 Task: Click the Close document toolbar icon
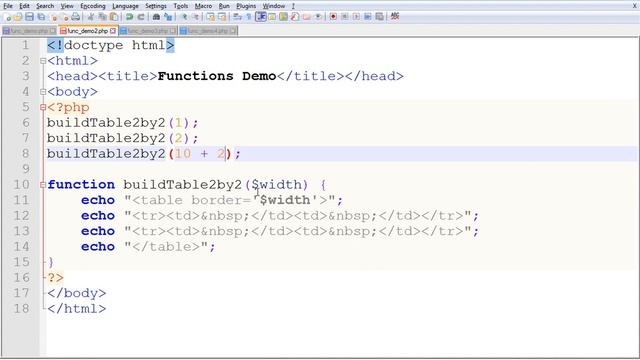click(x=53, y=17)
